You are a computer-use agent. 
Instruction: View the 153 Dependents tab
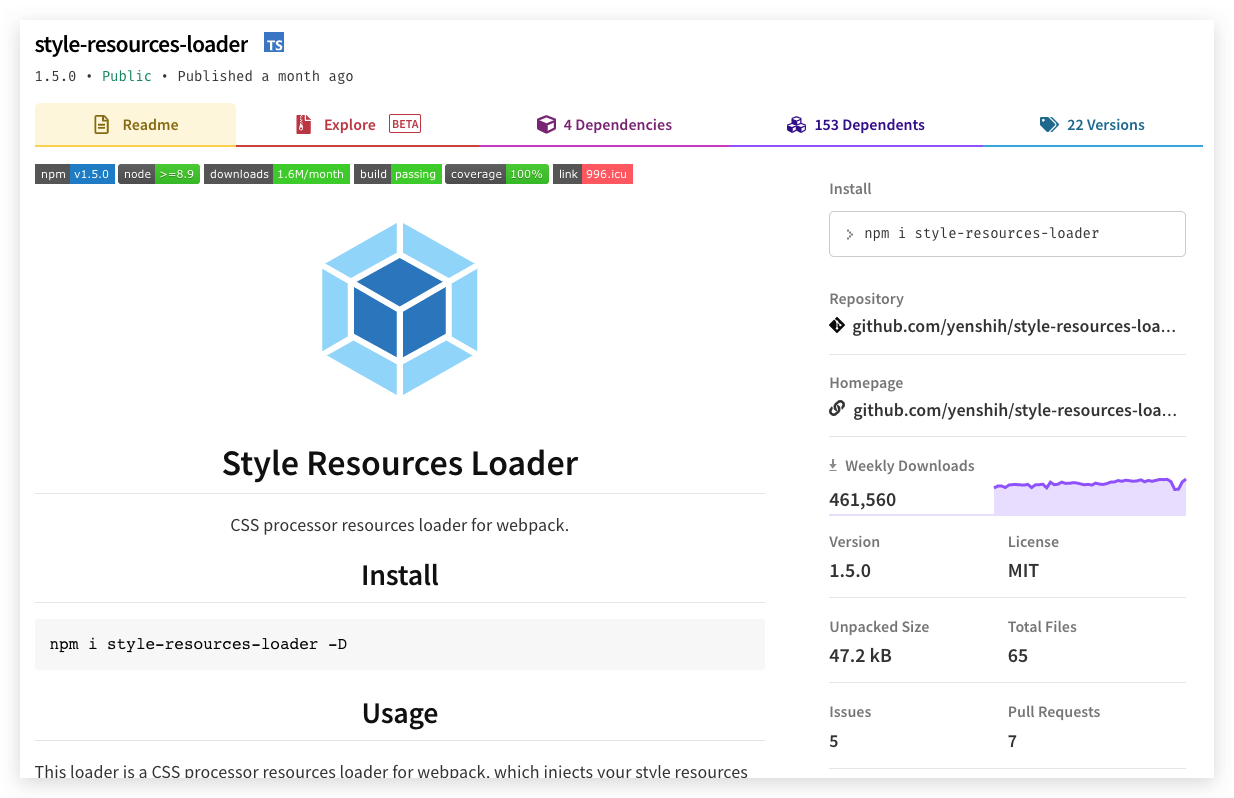tap(855, 125)
